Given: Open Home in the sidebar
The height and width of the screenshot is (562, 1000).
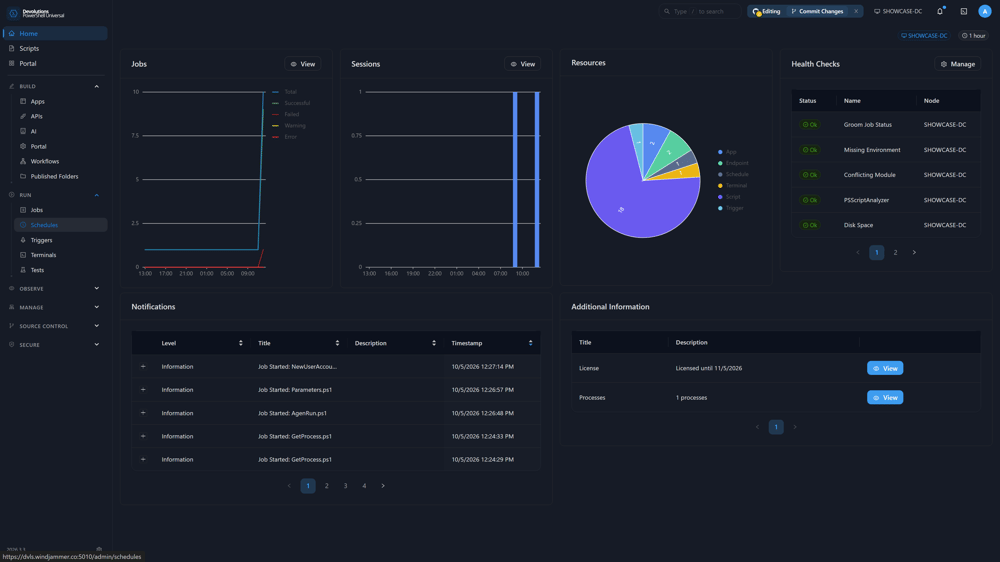Looking at the screenshot, I should [x=55, y=33].
